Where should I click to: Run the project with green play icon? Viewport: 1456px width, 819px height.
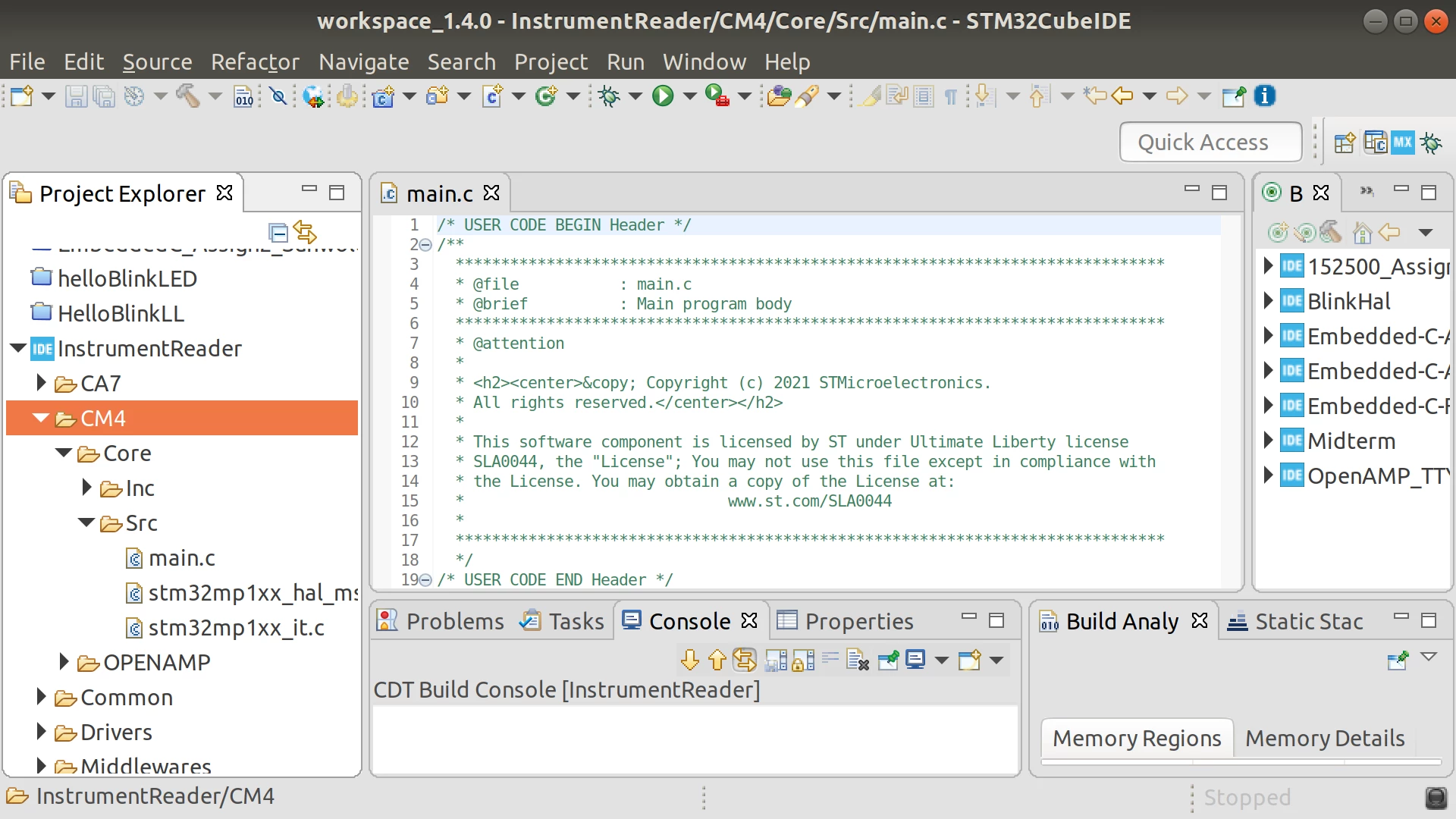663,96
